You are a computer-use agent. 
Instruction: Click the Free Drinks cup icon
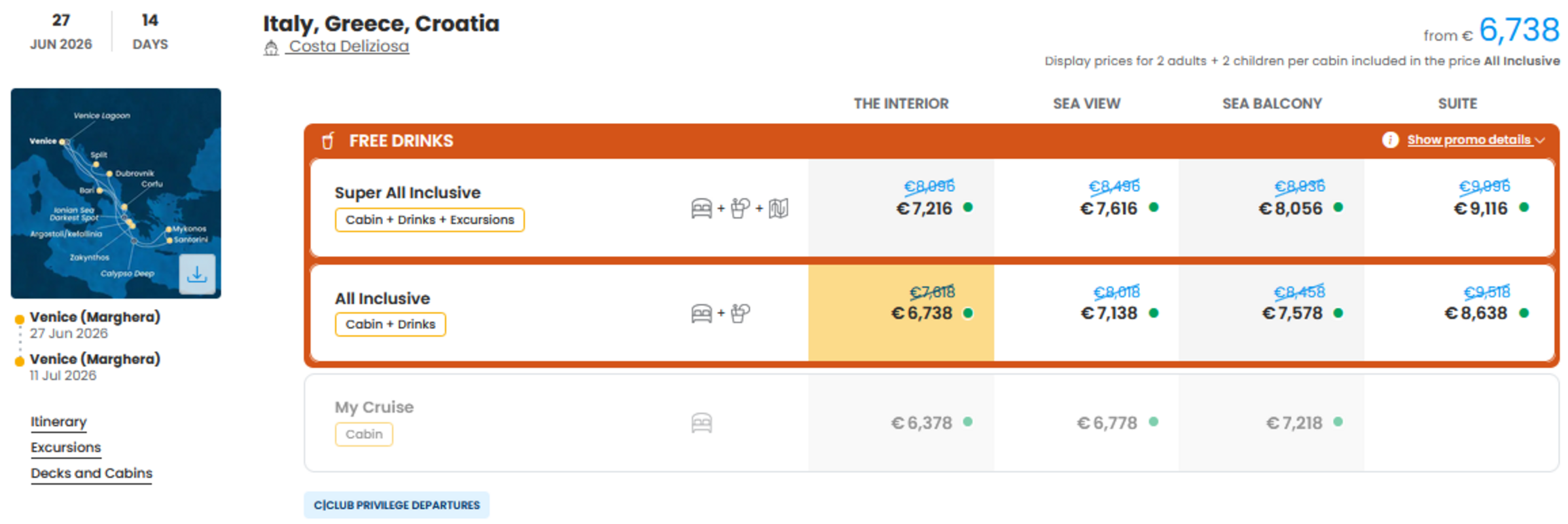pyautogui.click(x=329, y=141)
